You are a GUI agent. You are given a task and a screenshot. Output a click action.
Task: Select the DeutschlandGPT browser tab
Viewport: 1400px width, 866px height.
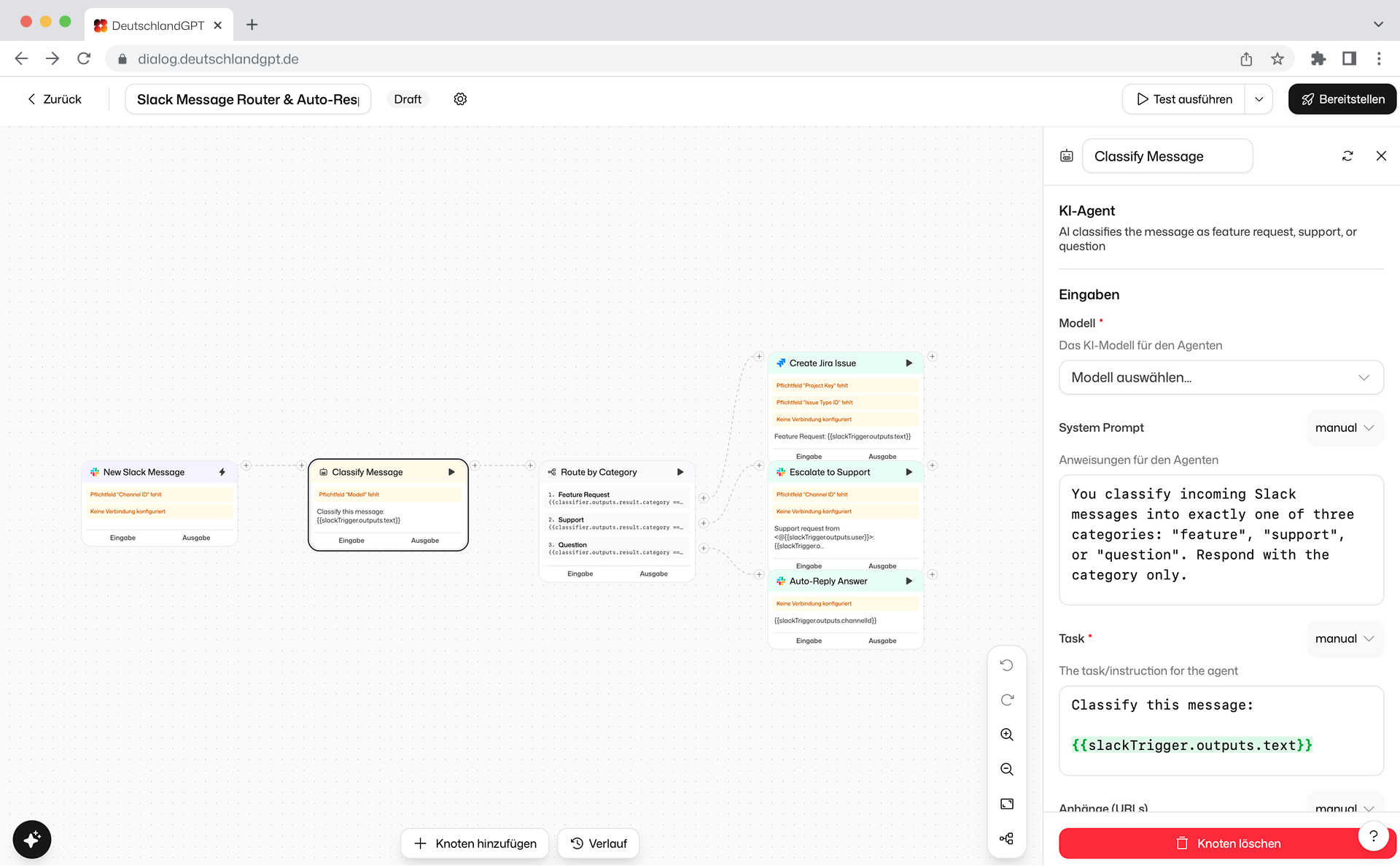point(158,26)
